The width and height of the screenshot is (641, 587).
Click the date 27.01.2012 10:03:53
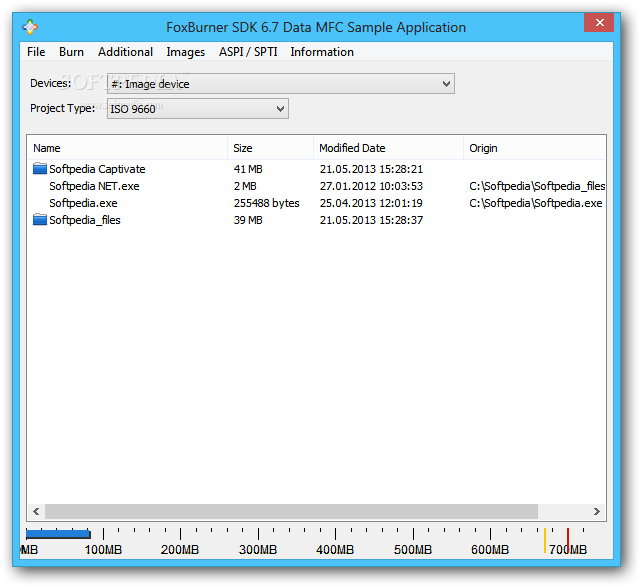pos(371,186)
